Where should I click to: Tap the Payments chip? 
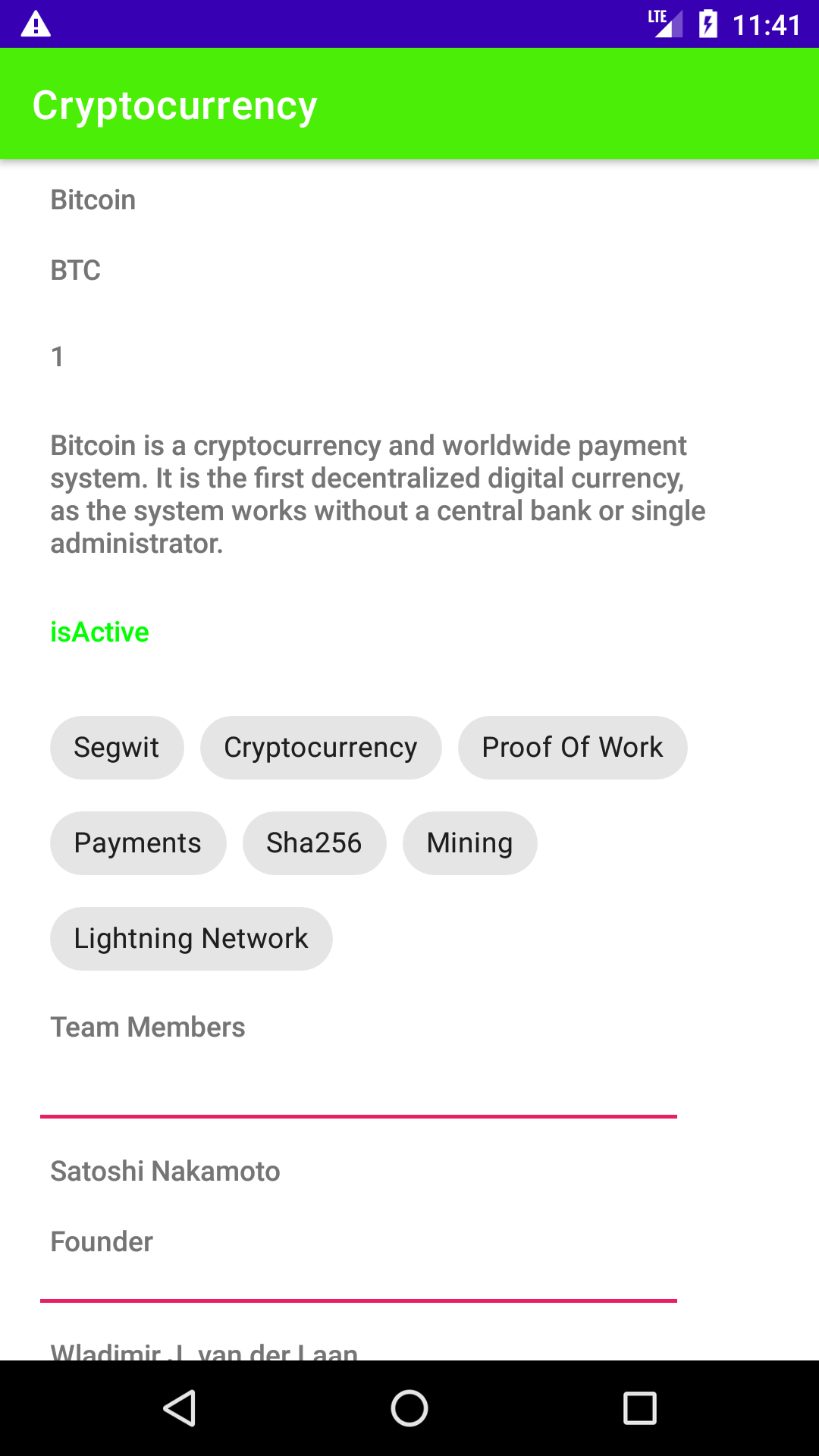137,843
